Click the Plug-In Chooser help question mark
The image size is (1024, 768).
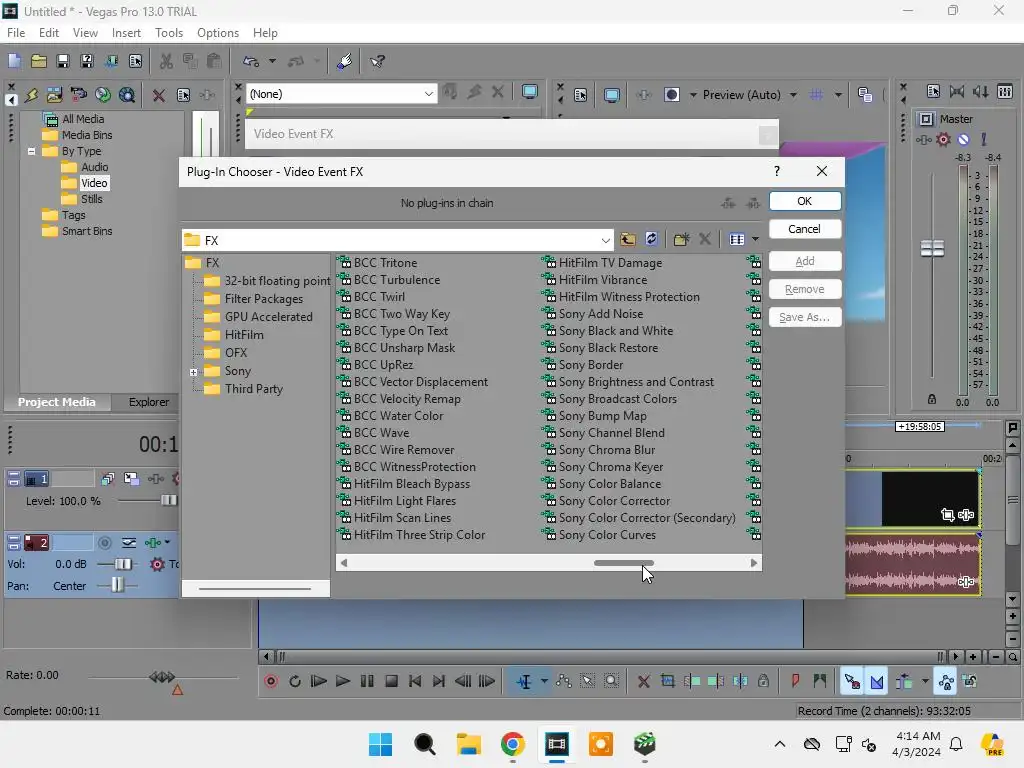point(776,171)
